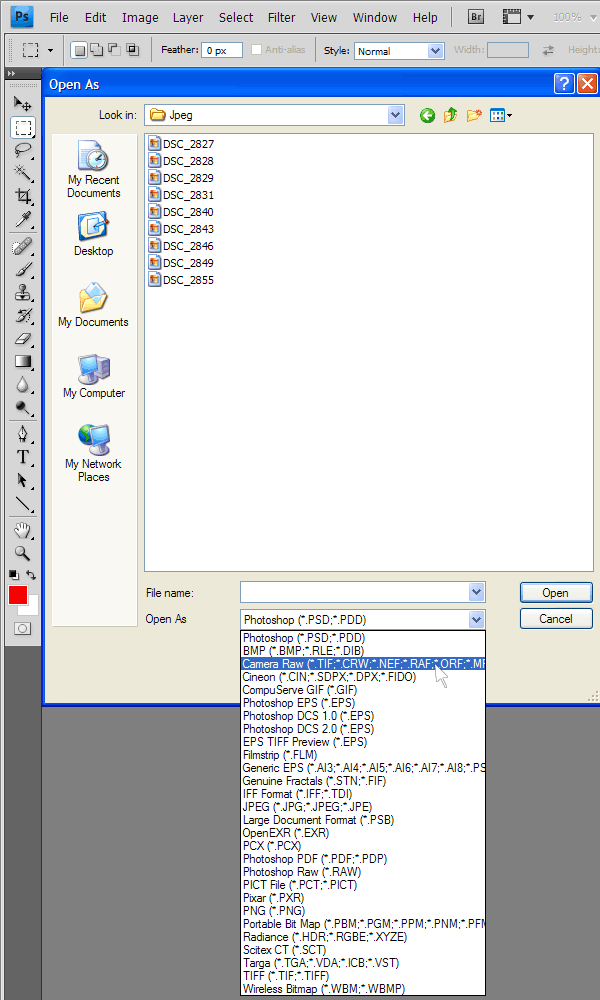Viewport: 600px width, 1000px height.
Task: Enable Intersect with selection mode
Action: (132, 50)
